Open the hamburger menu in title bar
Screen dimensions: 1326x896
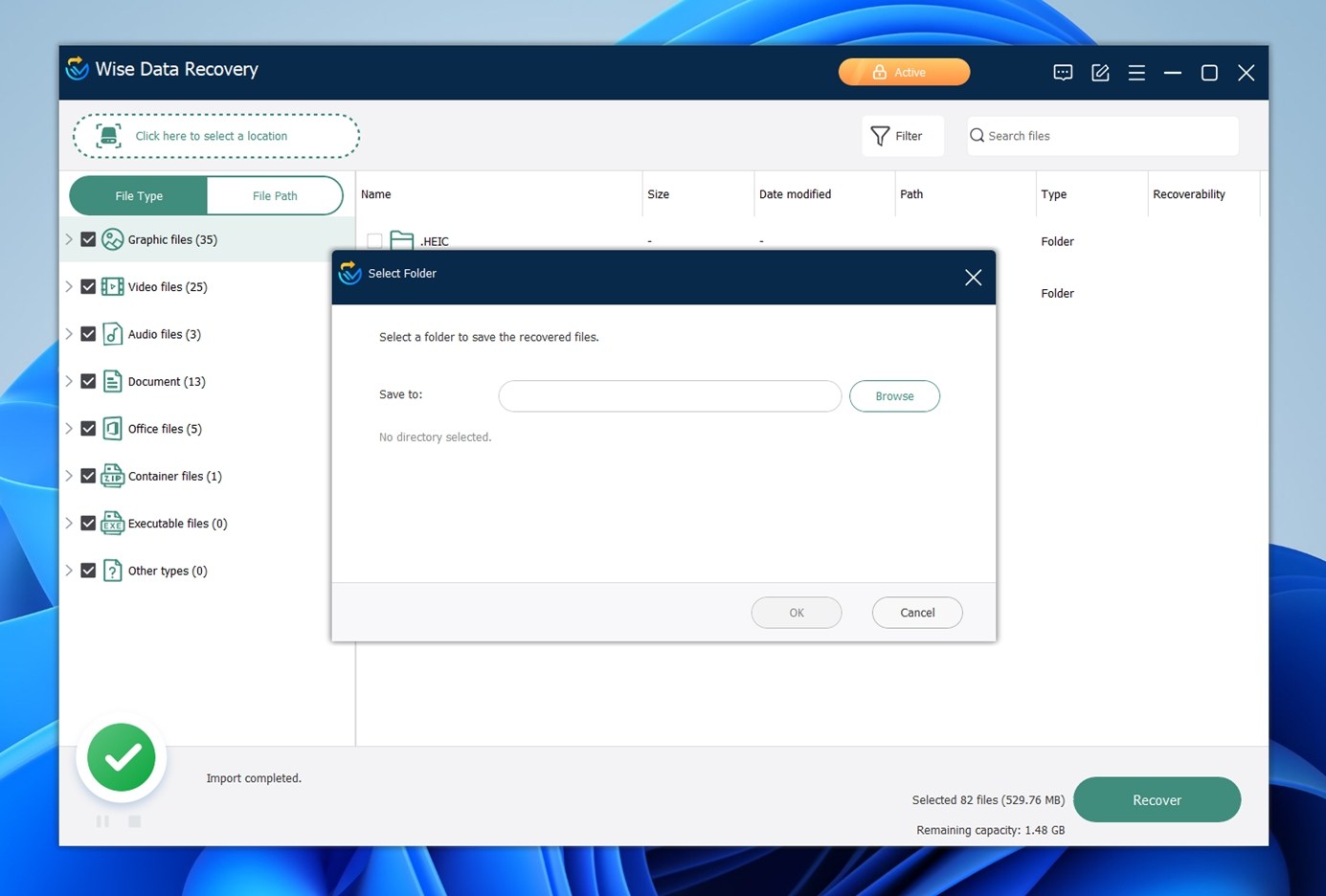(x=1136, y=73)
